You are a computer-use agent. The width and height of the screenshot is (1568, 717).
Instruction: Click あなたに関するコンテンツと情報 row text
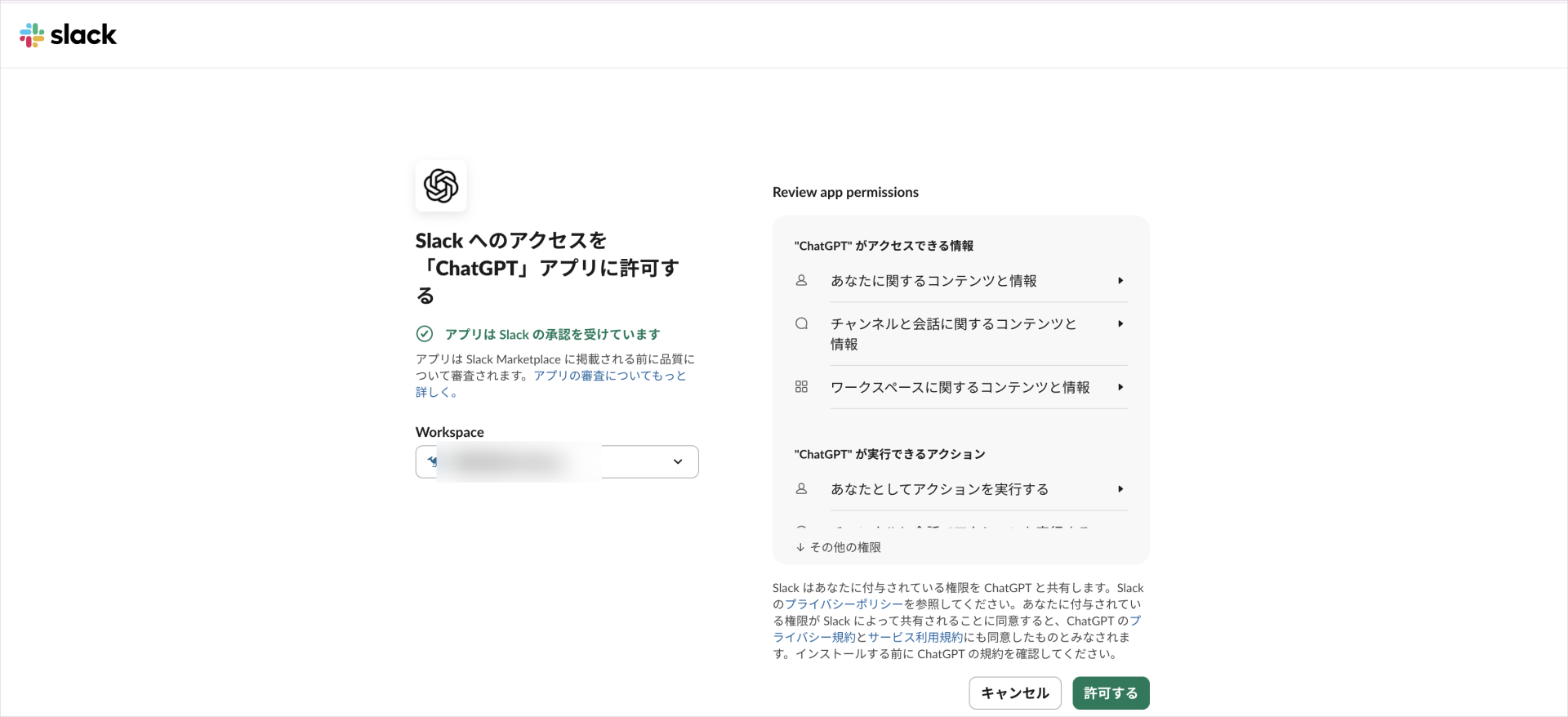point(933,281)
